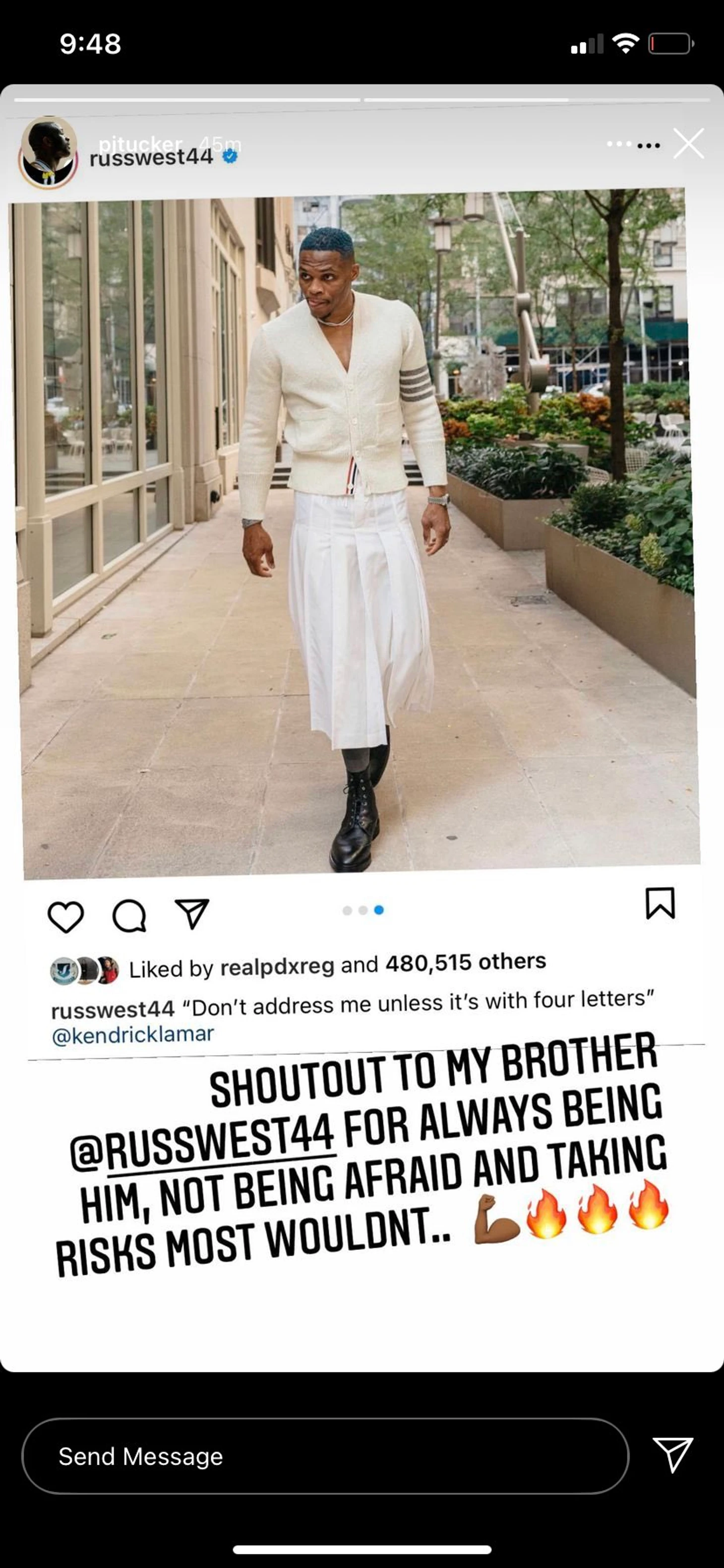
Task: Tap the verified badge next to russwest44
Action: 230,156
